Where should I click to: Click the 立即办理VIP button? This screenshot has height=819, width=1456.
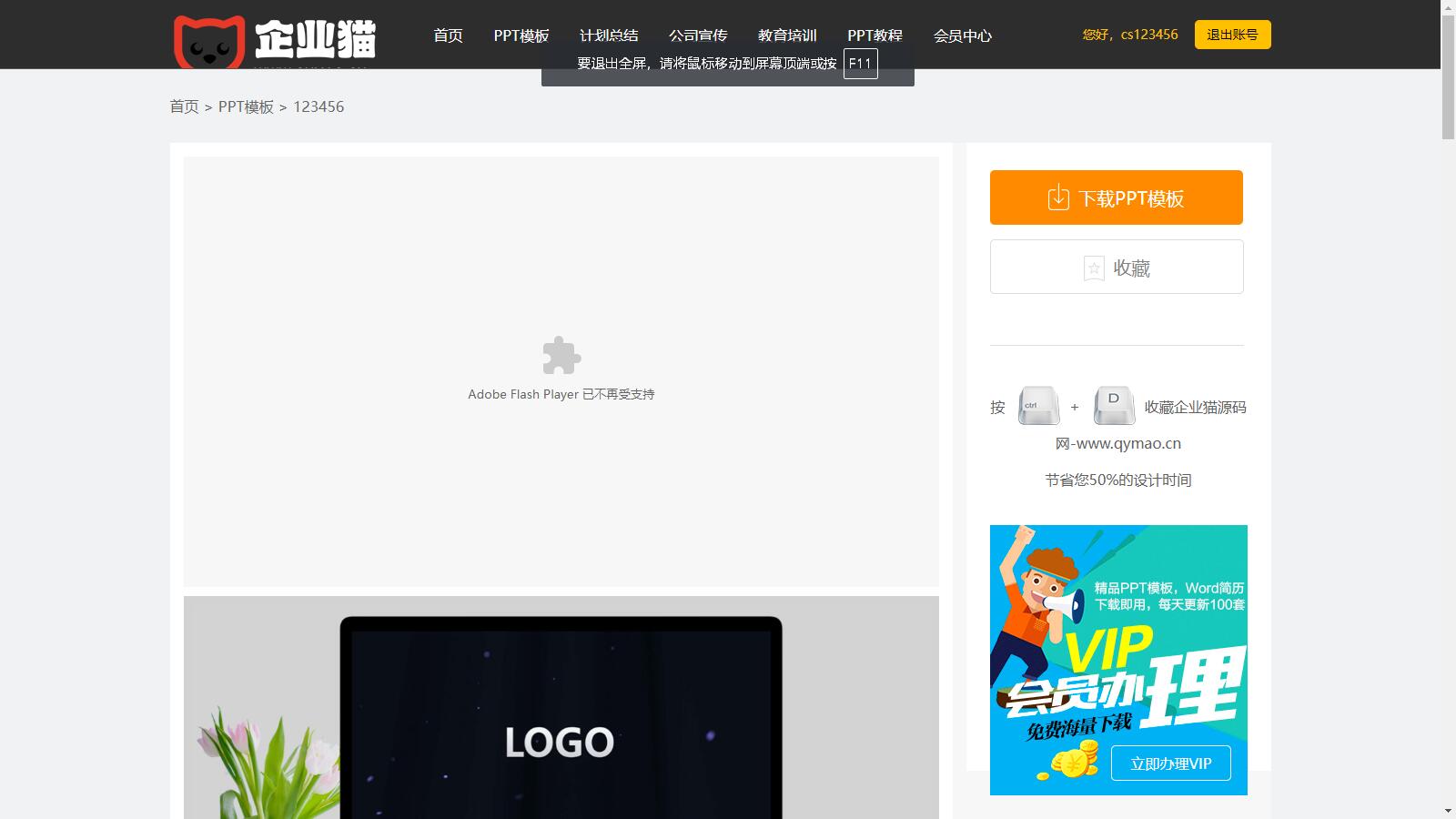(1170, 763)
